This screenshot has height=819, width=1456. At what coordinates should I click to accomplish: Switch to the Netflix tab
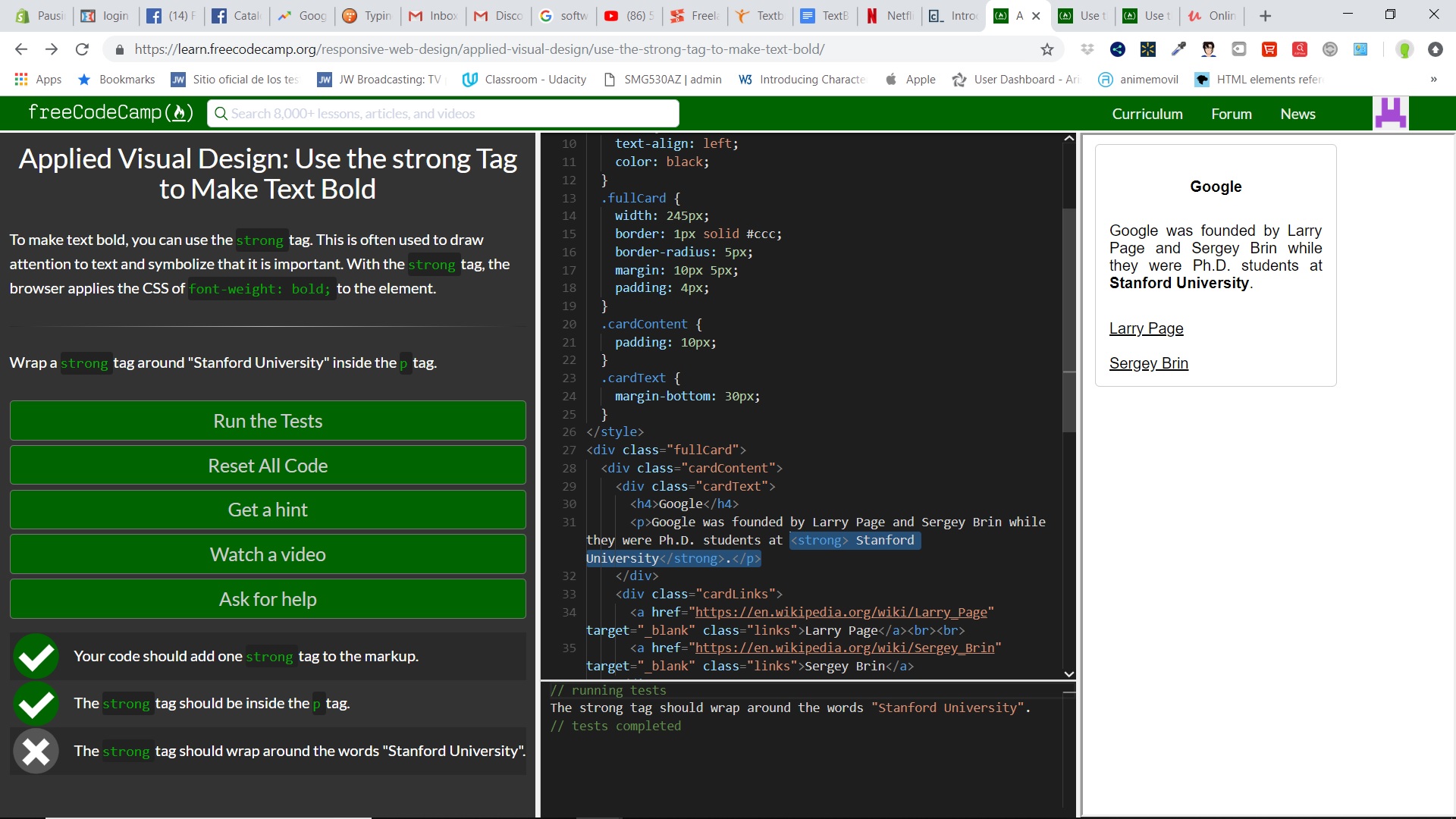click(x=891, y=16)
